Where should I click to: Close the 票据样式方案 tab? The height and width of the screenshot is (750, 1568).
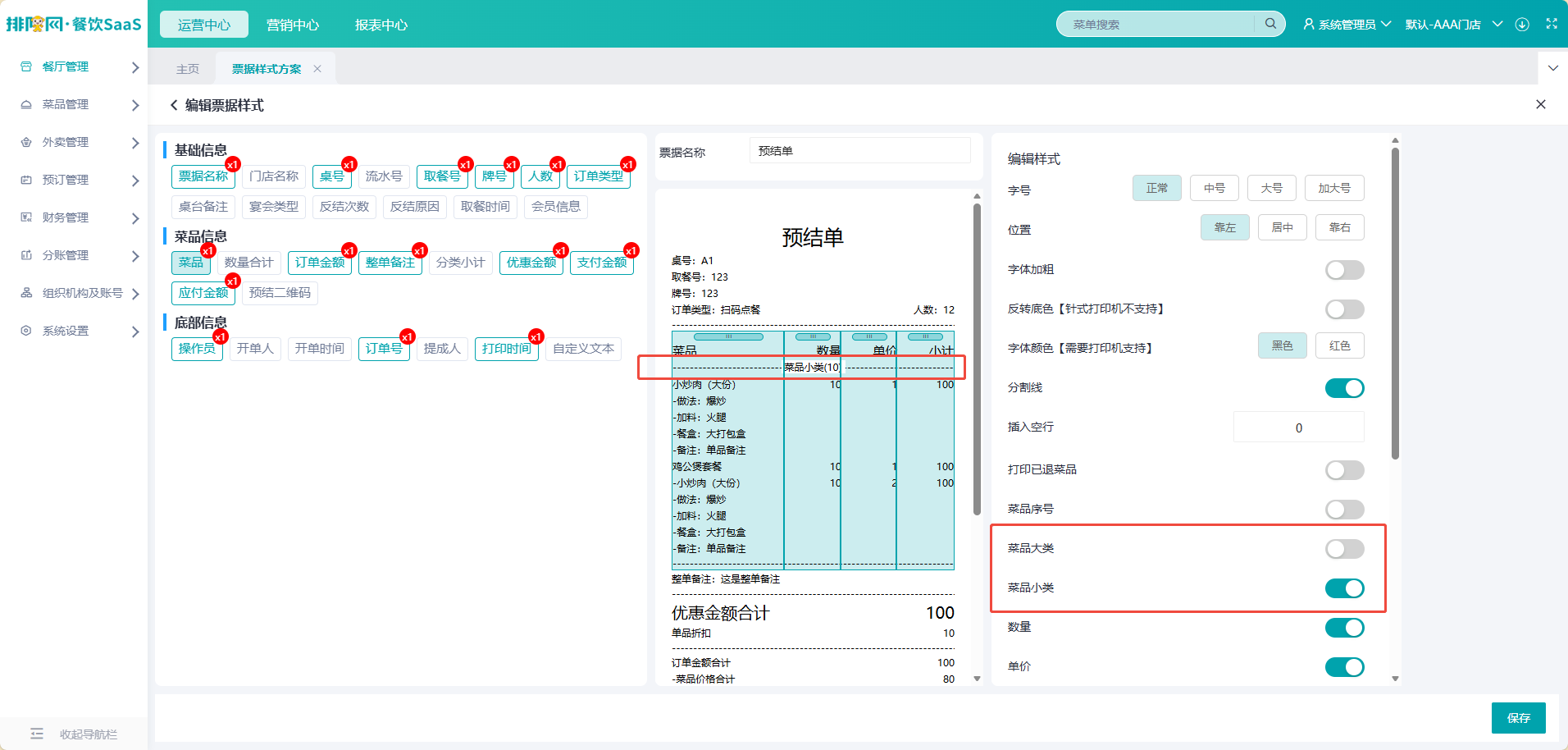[317, 69]
